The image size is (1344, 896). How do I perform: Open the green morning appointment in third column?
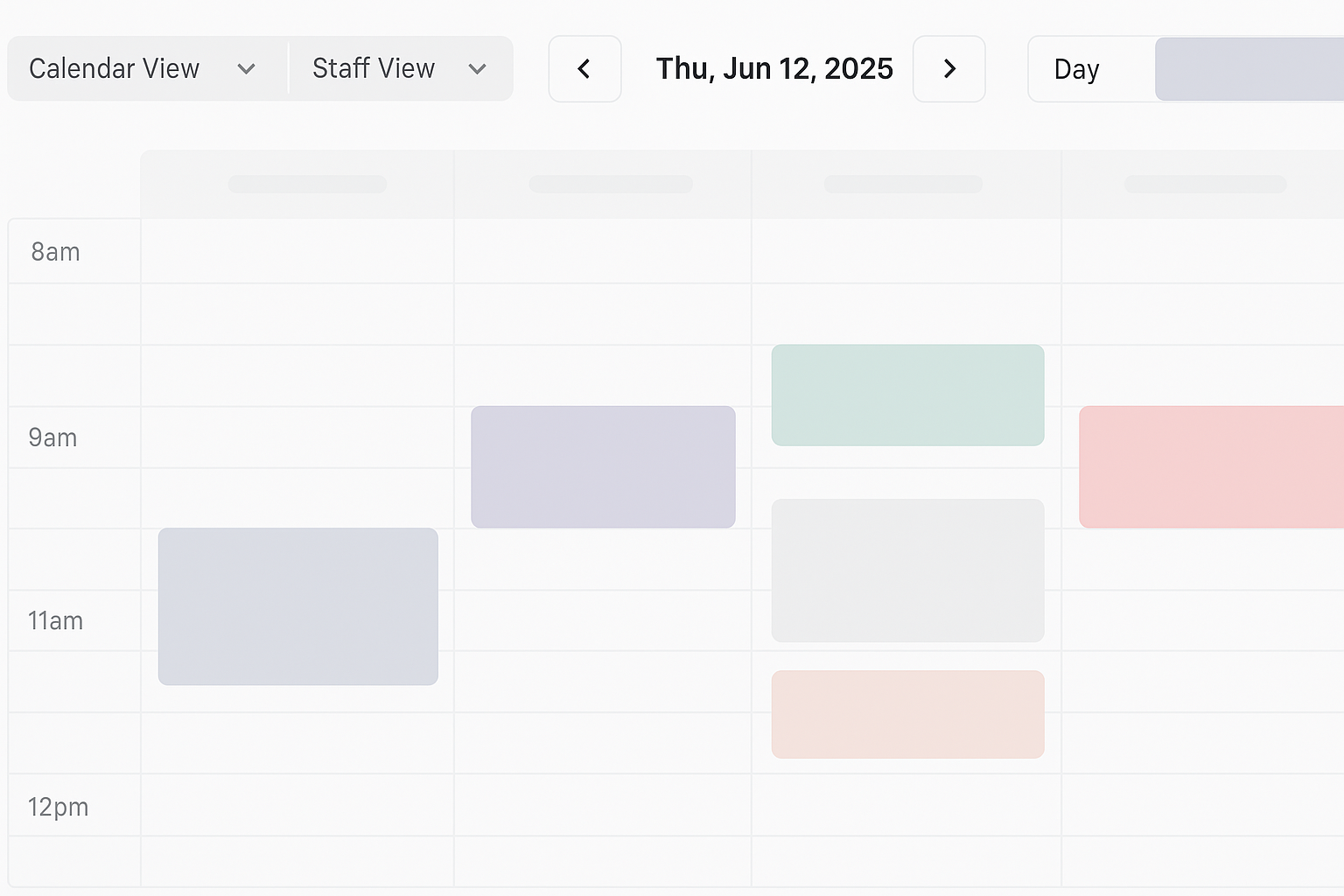pyautogui.click(x=906, y=395)
